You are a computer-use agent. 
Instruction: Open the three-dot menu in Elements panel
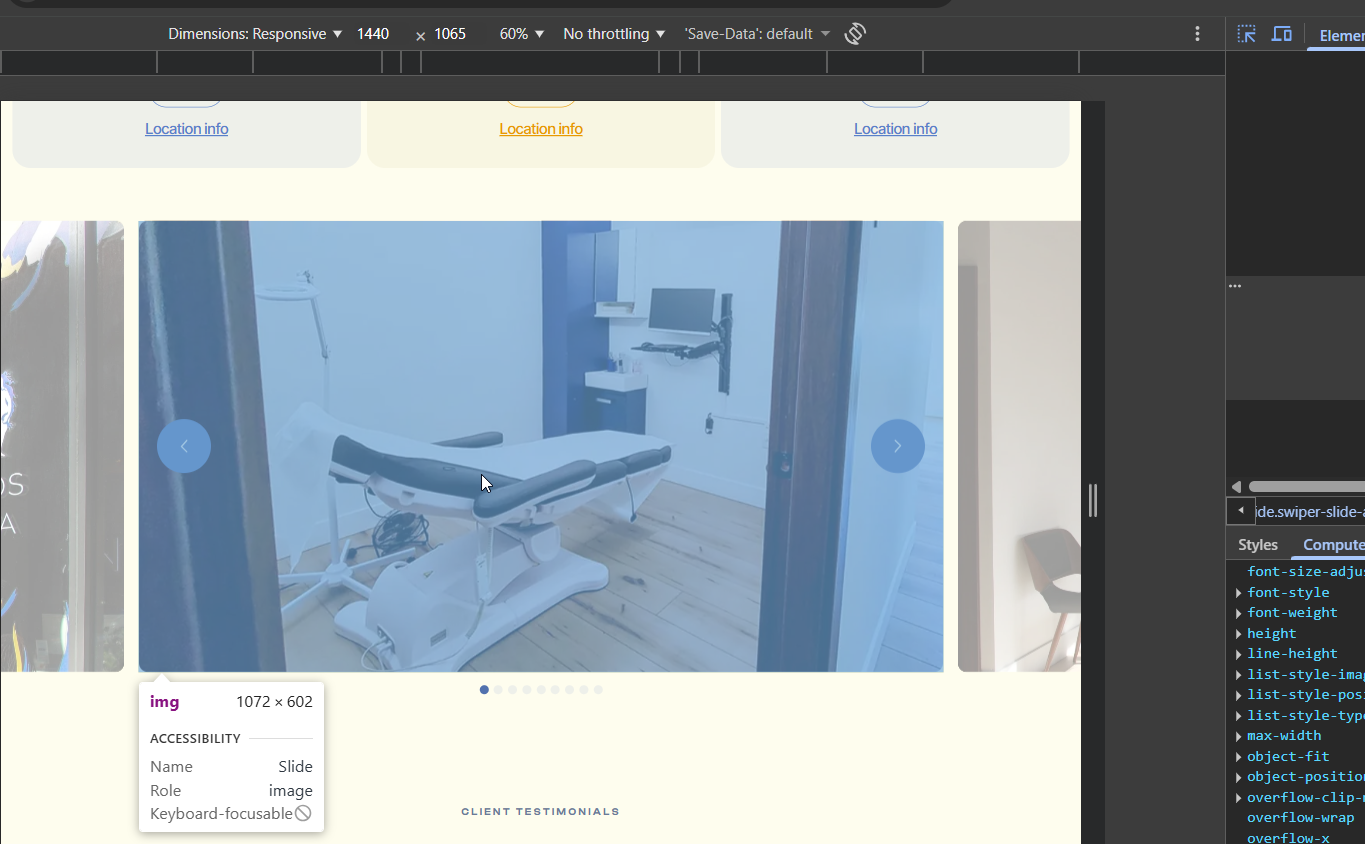point(1235,286)
